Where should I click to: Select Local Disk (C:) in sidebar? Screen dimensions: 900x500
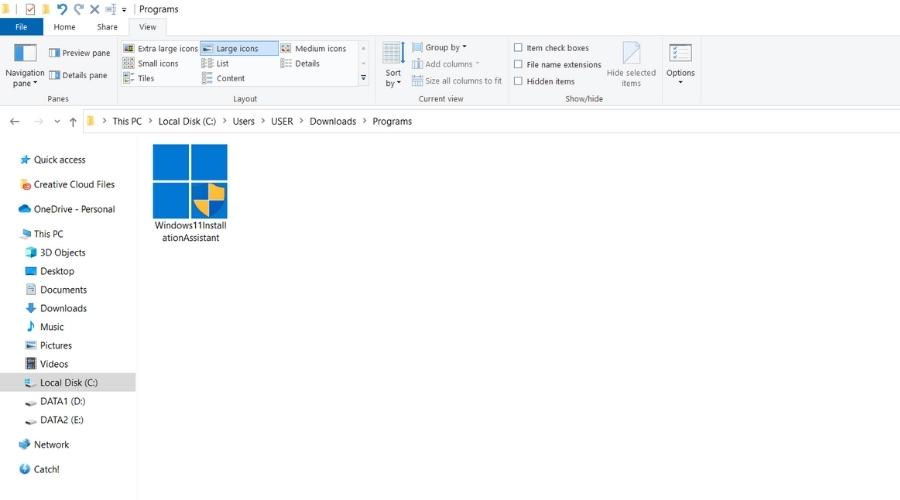[x=68, y=382]
